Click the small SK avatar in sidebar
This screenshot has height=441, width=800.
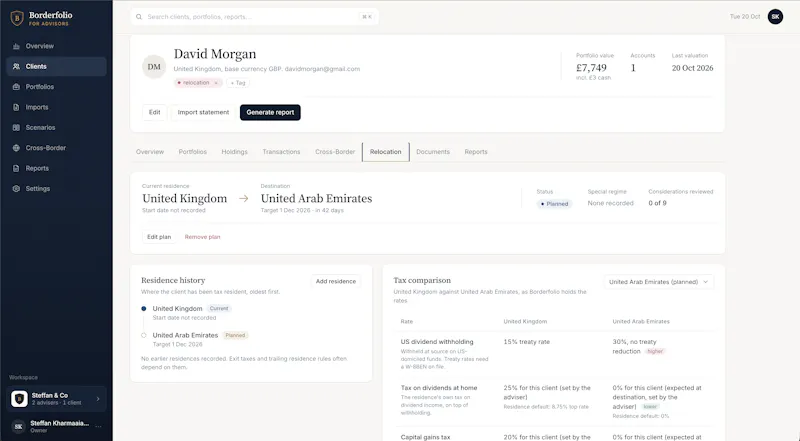click(18, 426)
